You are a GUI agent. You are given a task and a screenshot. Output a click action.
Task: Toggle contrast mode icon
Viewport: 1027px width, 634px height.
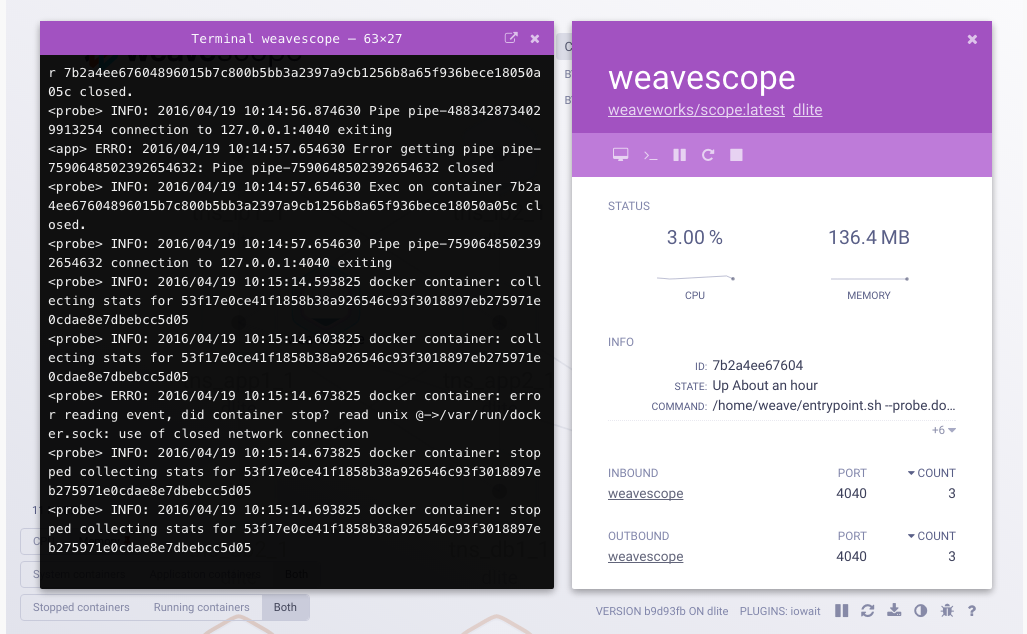click(920, 611)
